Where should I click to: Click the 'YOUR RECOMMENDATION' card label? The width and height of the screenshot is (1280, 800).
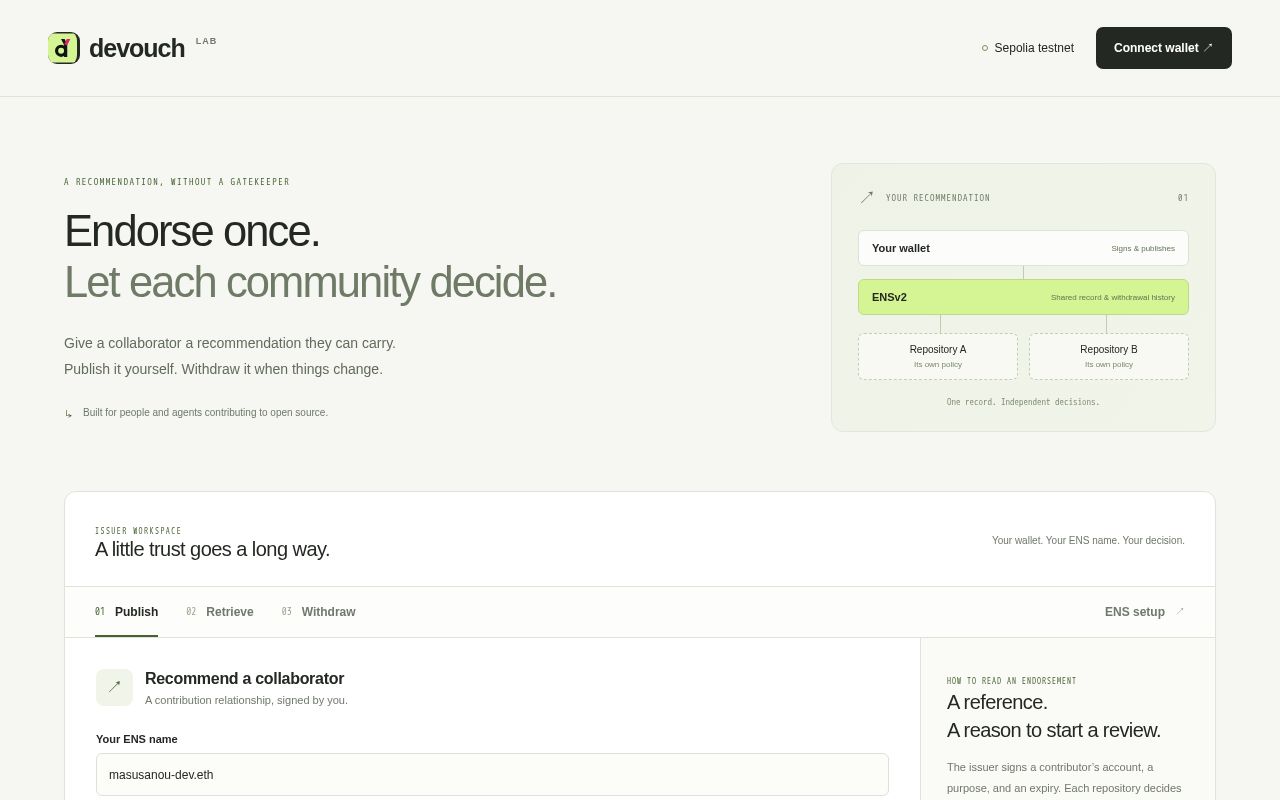(x=938, y=198)
